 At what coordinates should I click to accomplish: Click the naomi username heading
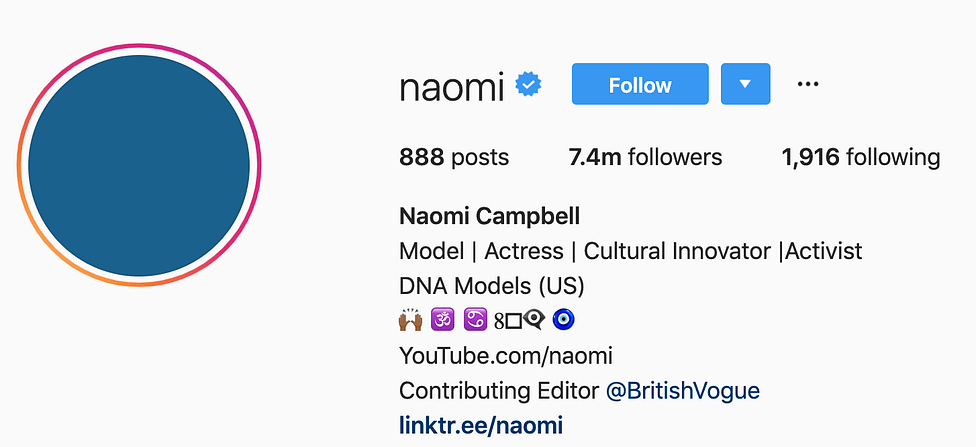click(x=452, y=87)
